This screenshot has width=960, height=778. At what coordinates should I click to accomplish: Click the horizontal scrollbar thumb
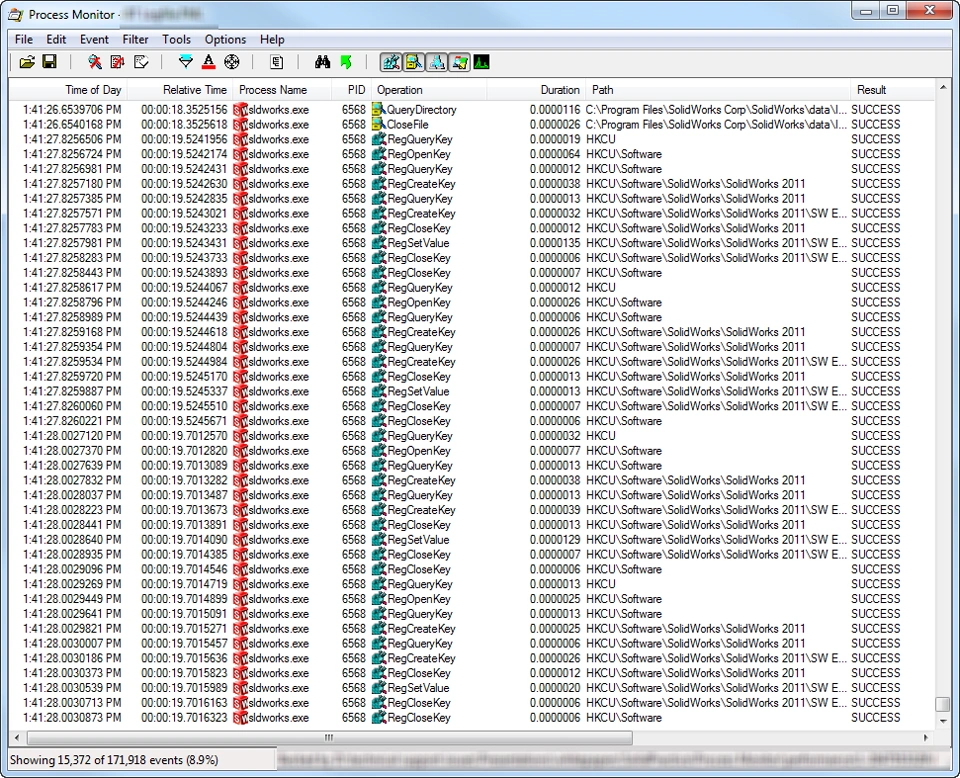[x=329, y=738]
